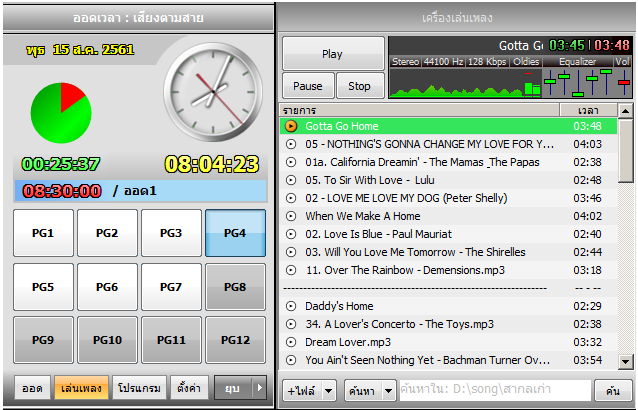Switch to the เล่นเพลง tab
The width and height of the screenshot is (638, 410).
point(81,388)
